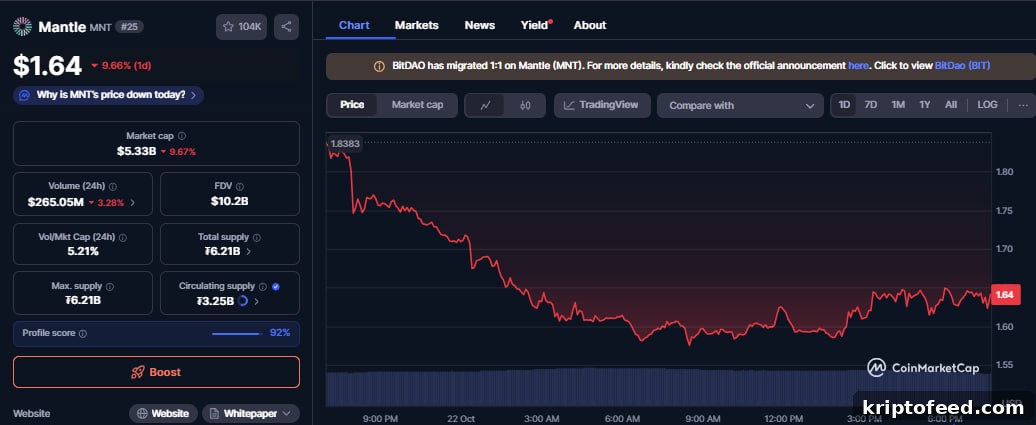Click the verified badge on Circulating supply
1036x425 pixels.
tap(276, 287)
